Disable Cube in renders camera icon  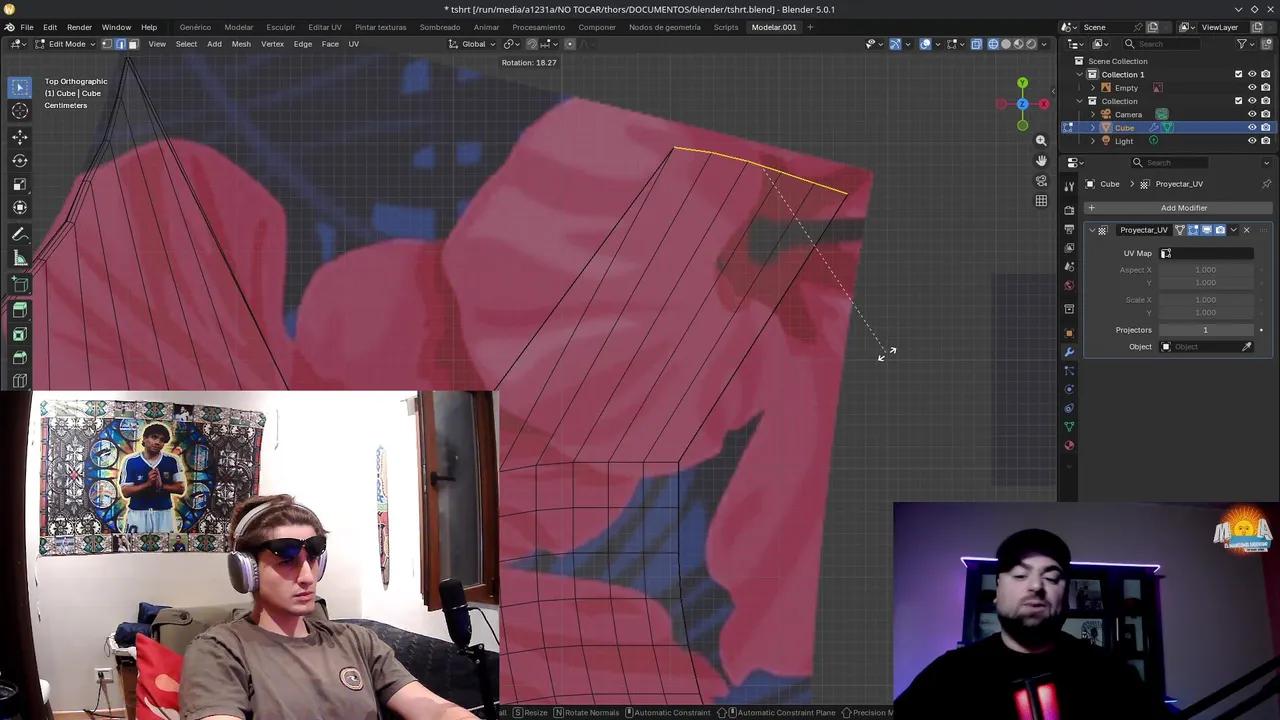click(x=1265, y=128)
